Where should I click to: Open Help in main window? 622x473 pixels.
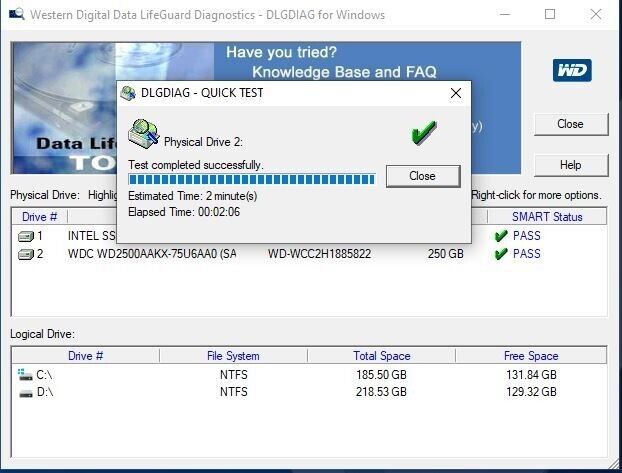click(x=571, y=165)
